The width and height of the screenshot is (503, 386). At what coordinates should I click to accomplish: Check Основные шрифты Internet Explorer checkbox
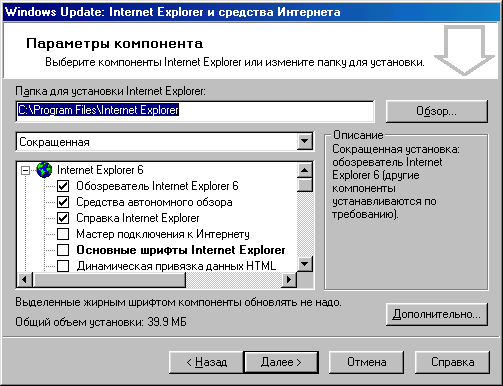tap(63, 250)
